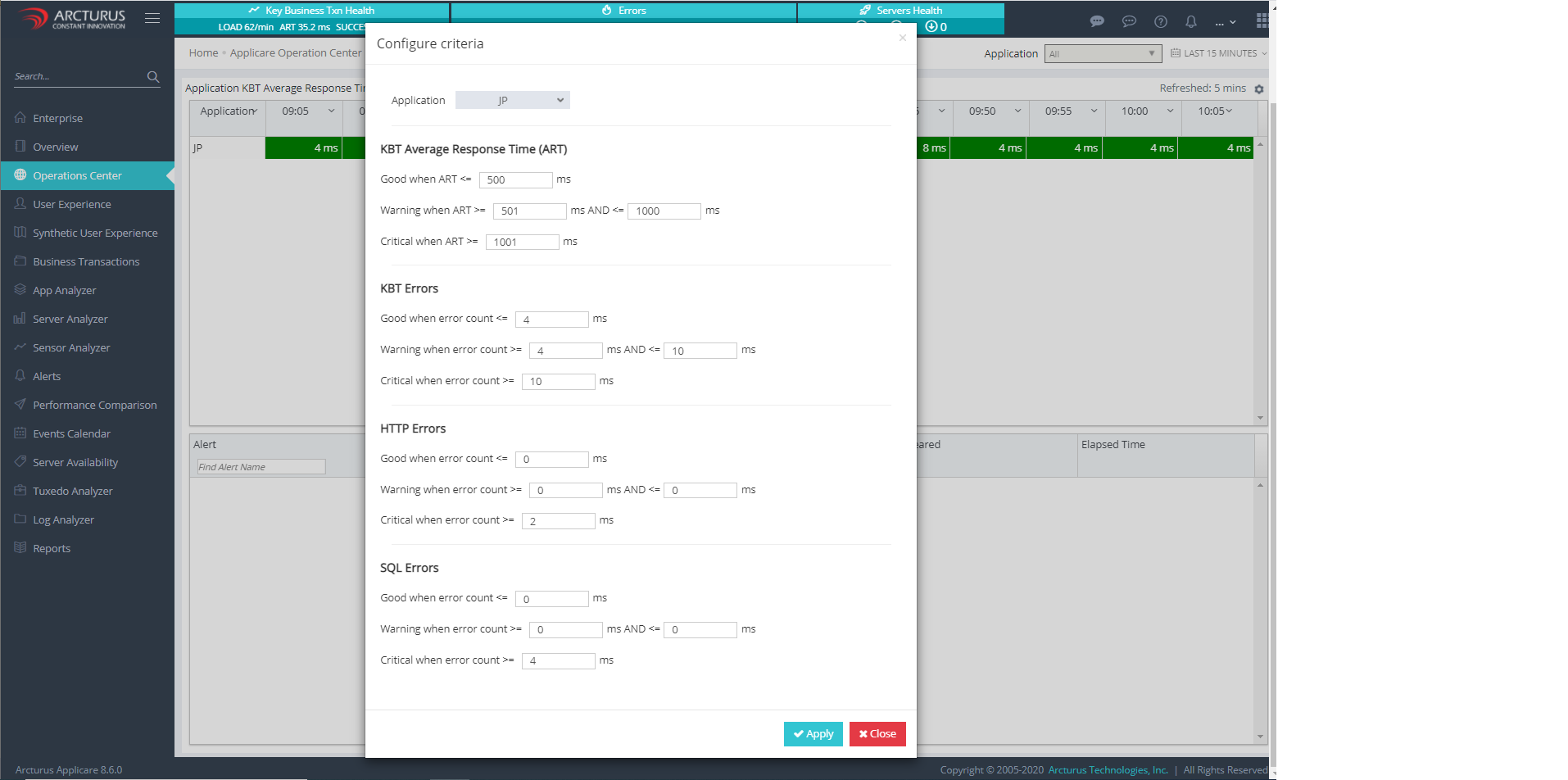
Task: Select Business Transactions menu item
Action: tap(86, 261)
